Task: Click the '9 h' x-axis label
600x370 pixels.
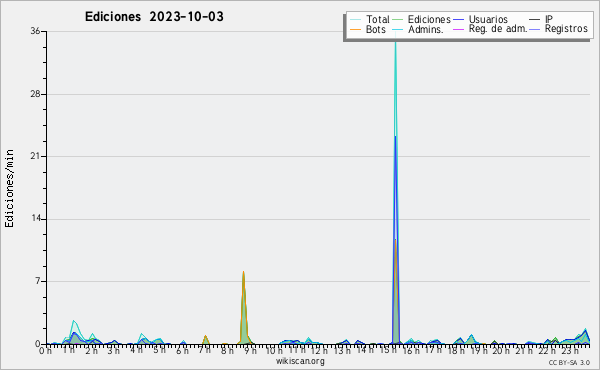Action: (250, 350)
